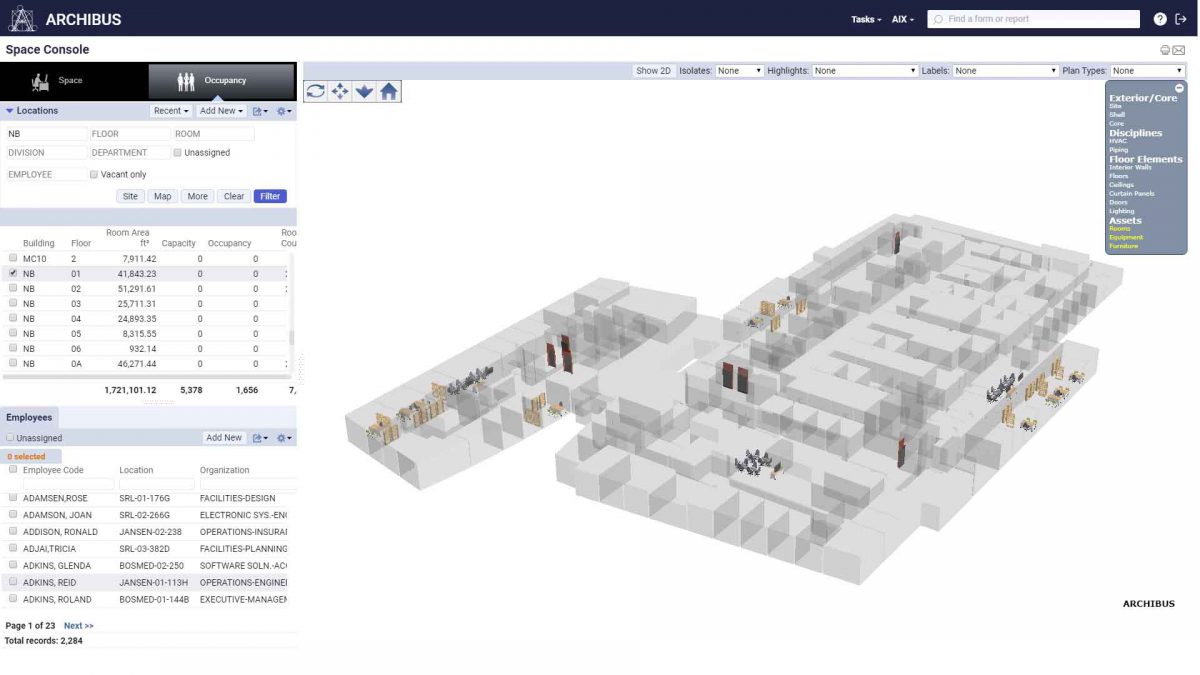Click the Space tab desk icon
1200x675 pixels.
41,81
